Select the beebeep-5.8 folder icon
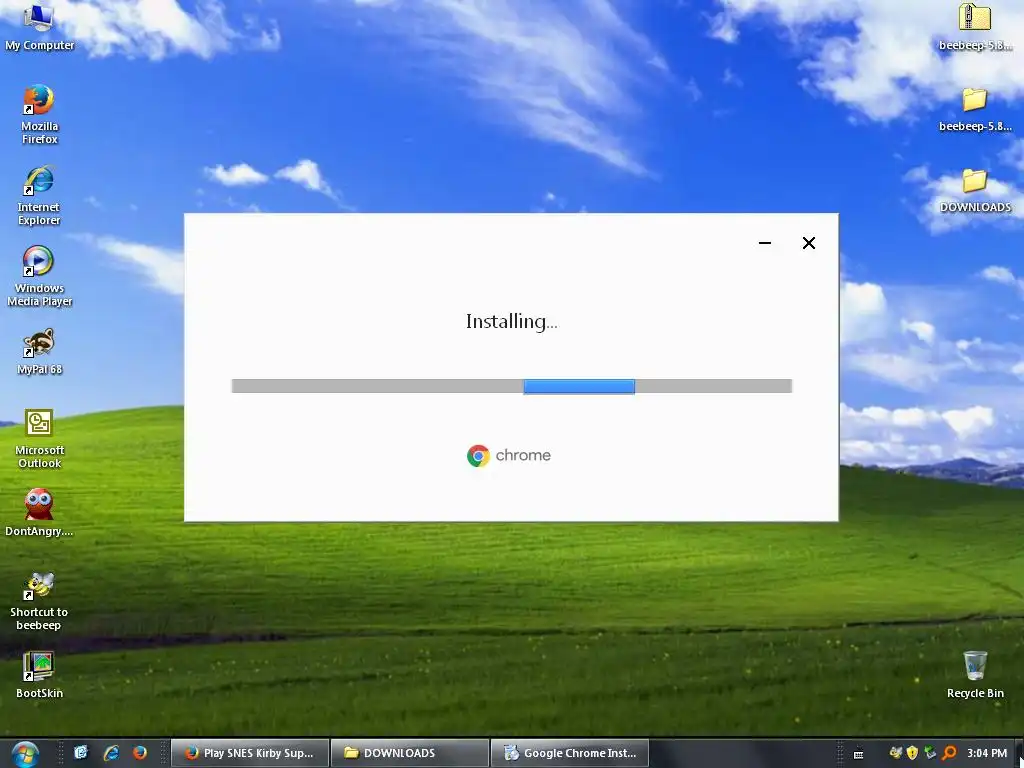 975,108
